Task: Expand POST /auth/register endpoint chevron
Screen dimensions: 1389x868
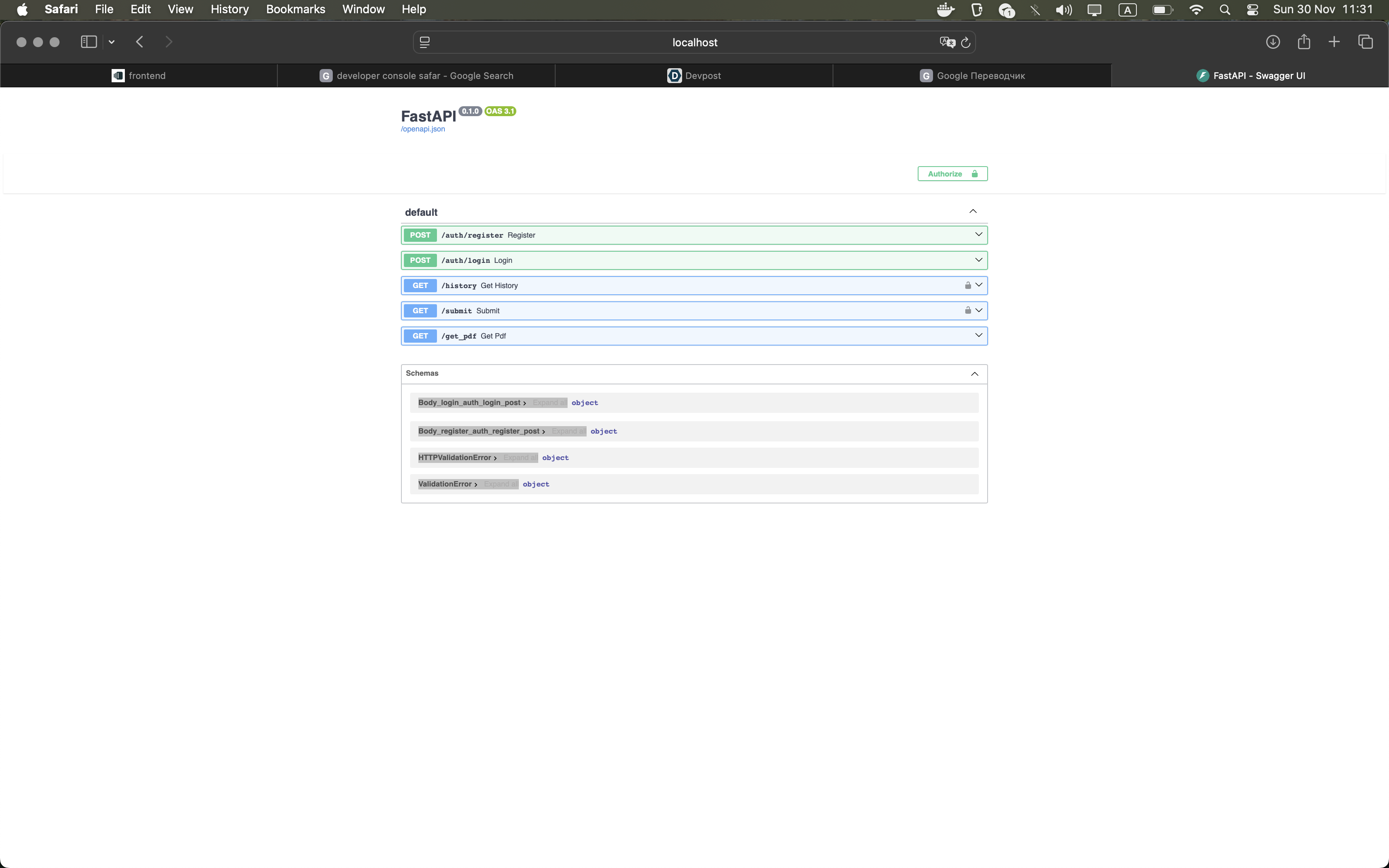Action: (x=979, y=235)
